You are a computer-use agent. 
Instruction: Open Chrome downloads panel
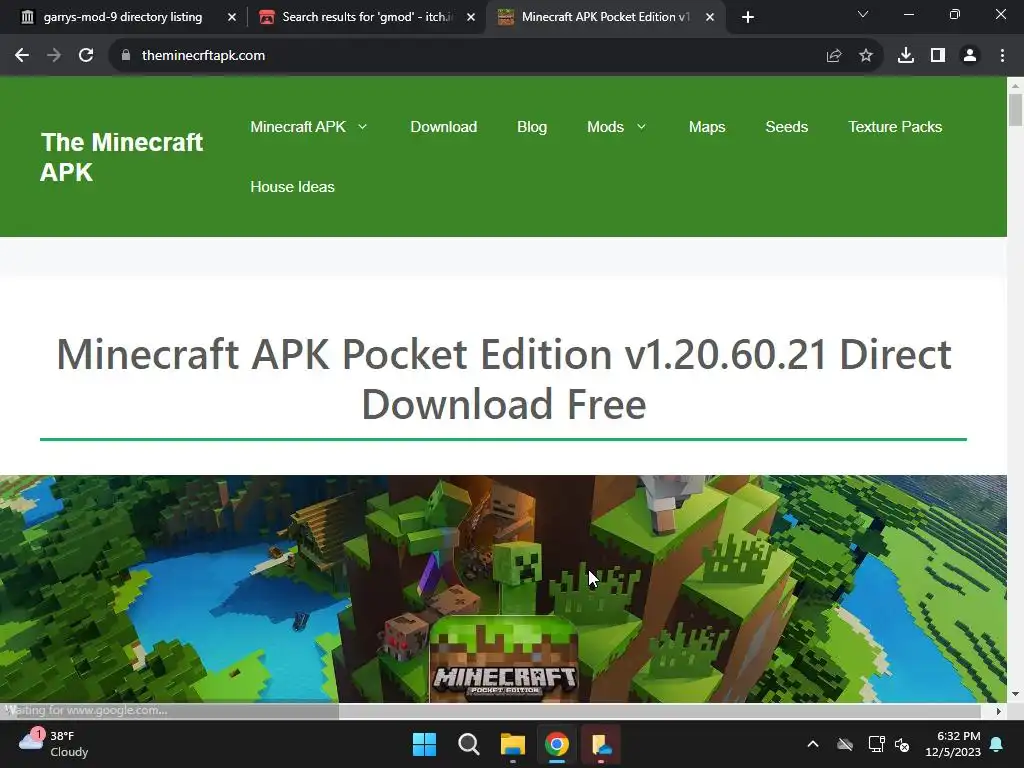tap(906, 56)
